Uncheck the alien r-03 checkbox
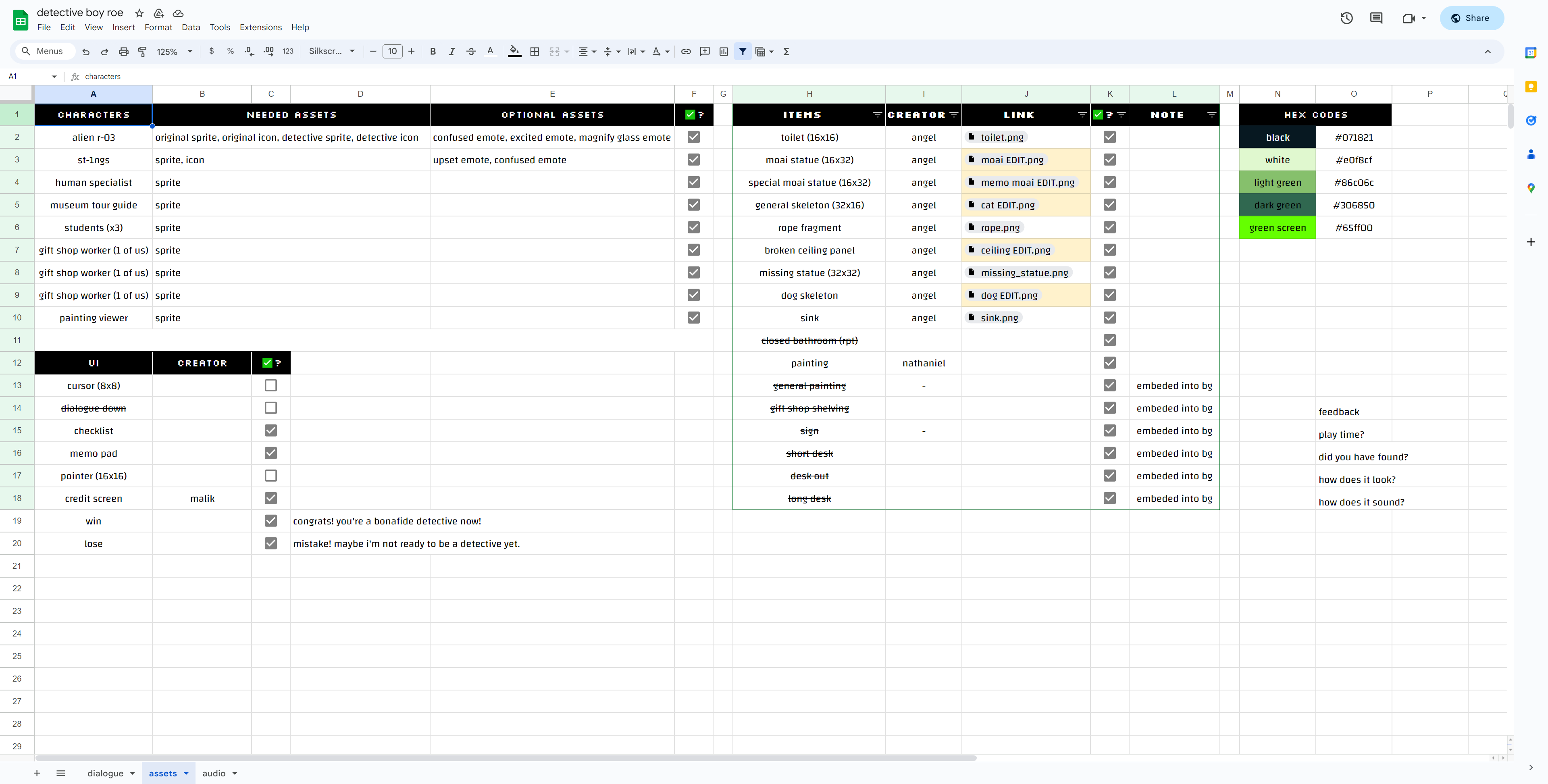Viewport: 1548px width, 784px height. pos(693,137)
